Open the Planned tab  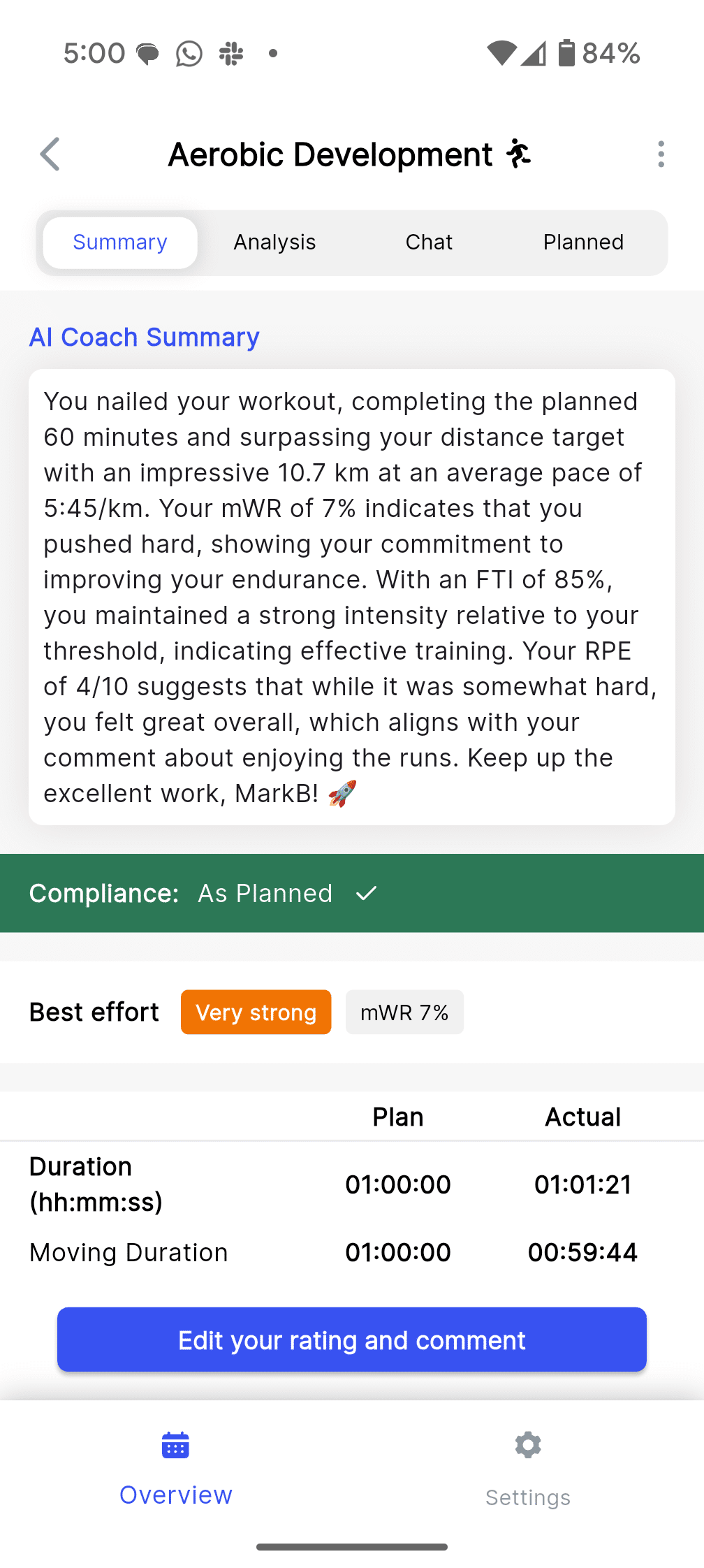coord(583,242)
